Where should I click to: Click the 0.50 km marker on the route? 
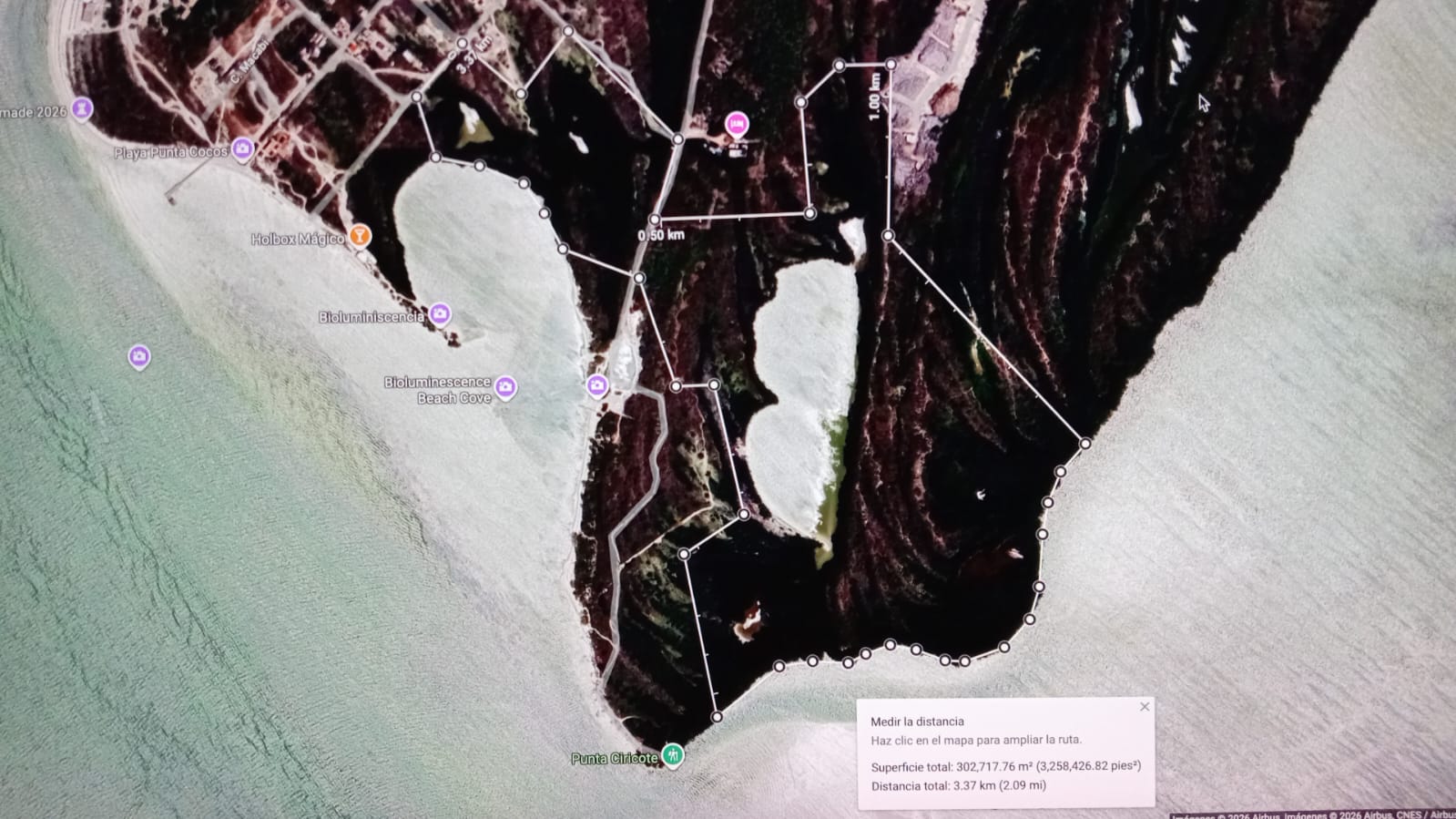point(661,235)
